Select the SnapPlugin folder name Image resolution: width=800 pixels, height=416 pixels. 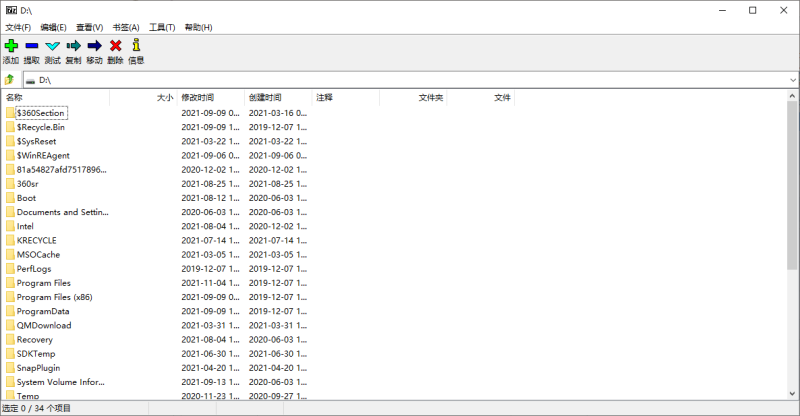coord(38,368)
